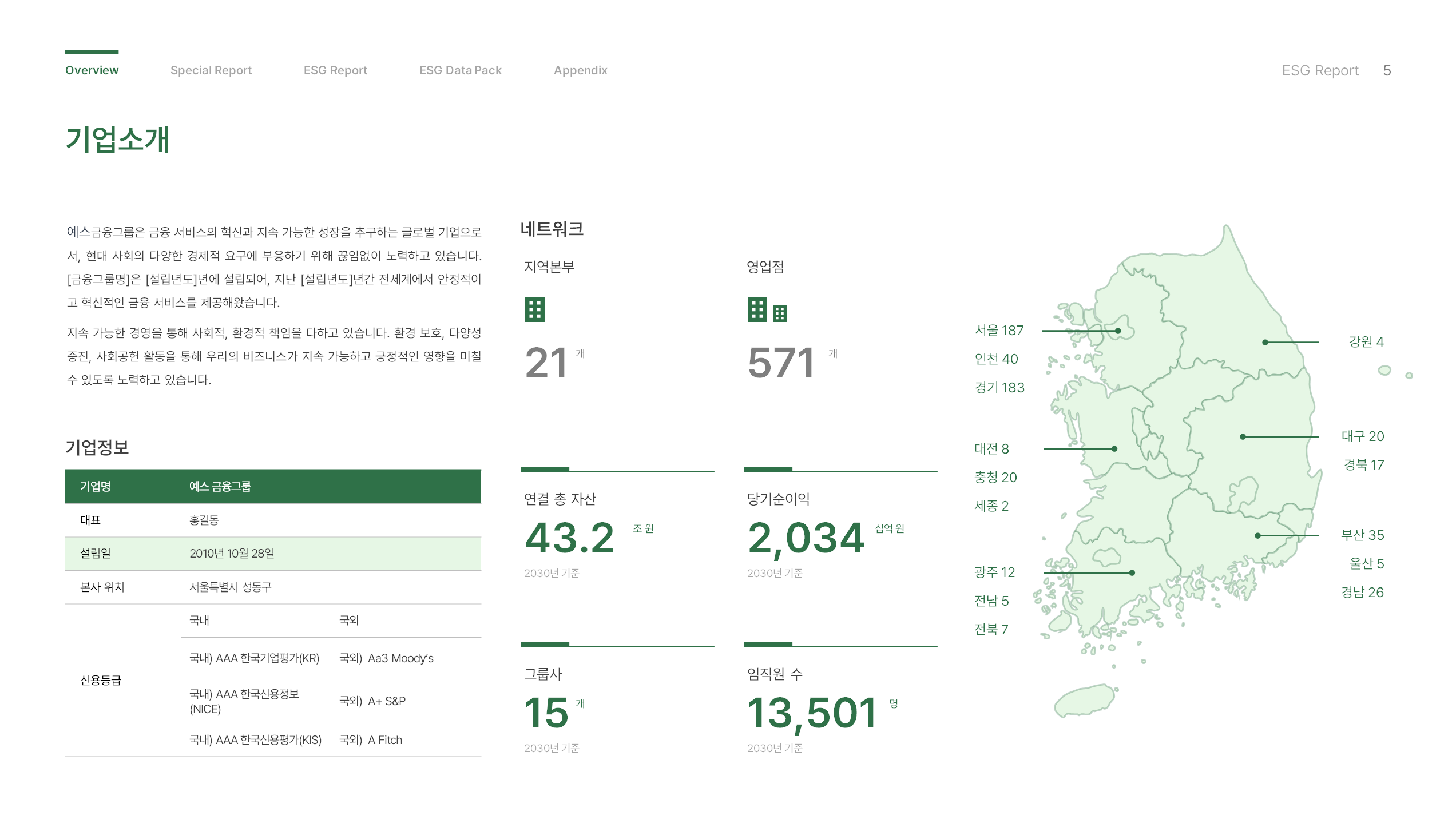Click Jeju island on the map
Viewport: 1456px width, 835px height.
1084,701
